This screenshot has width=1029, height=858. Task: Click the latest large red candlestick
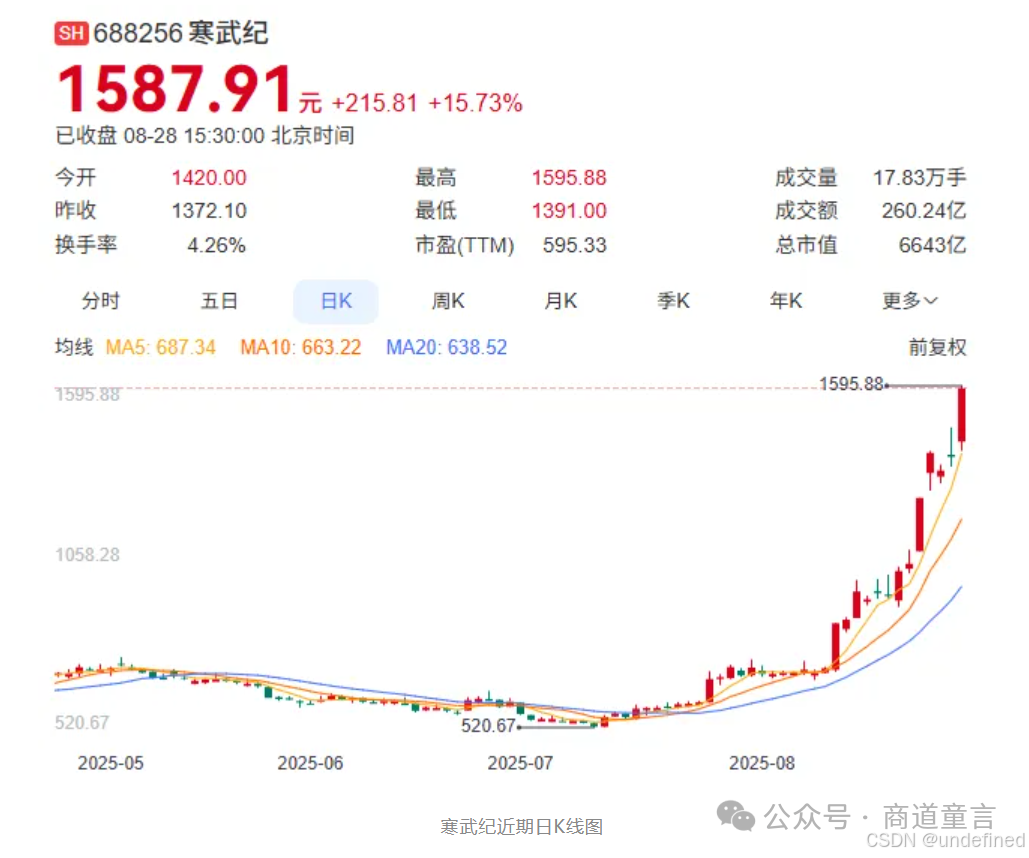(961, 415)
